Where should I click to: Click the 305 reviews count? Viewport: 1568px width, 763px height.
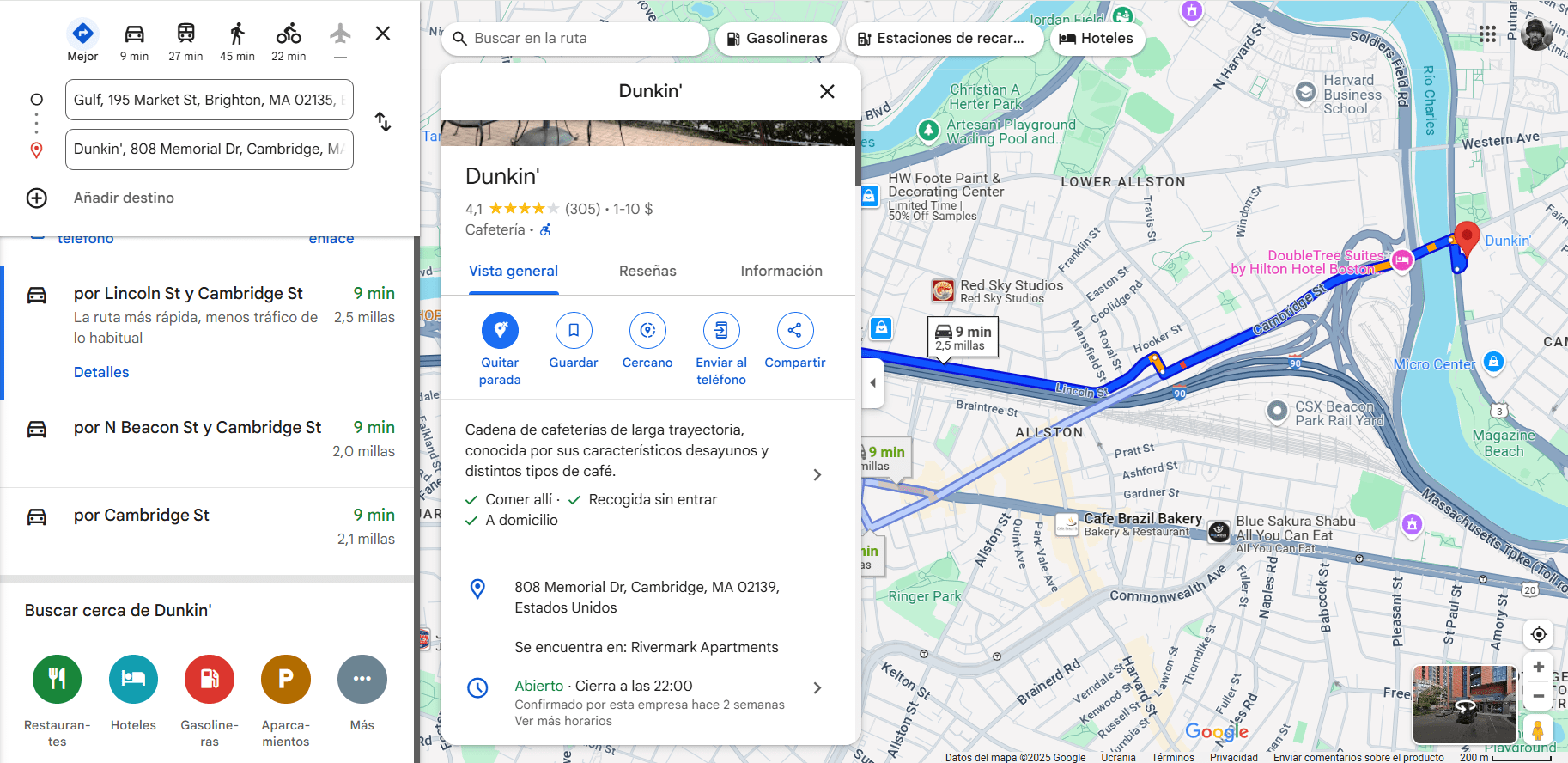[582, 209]
